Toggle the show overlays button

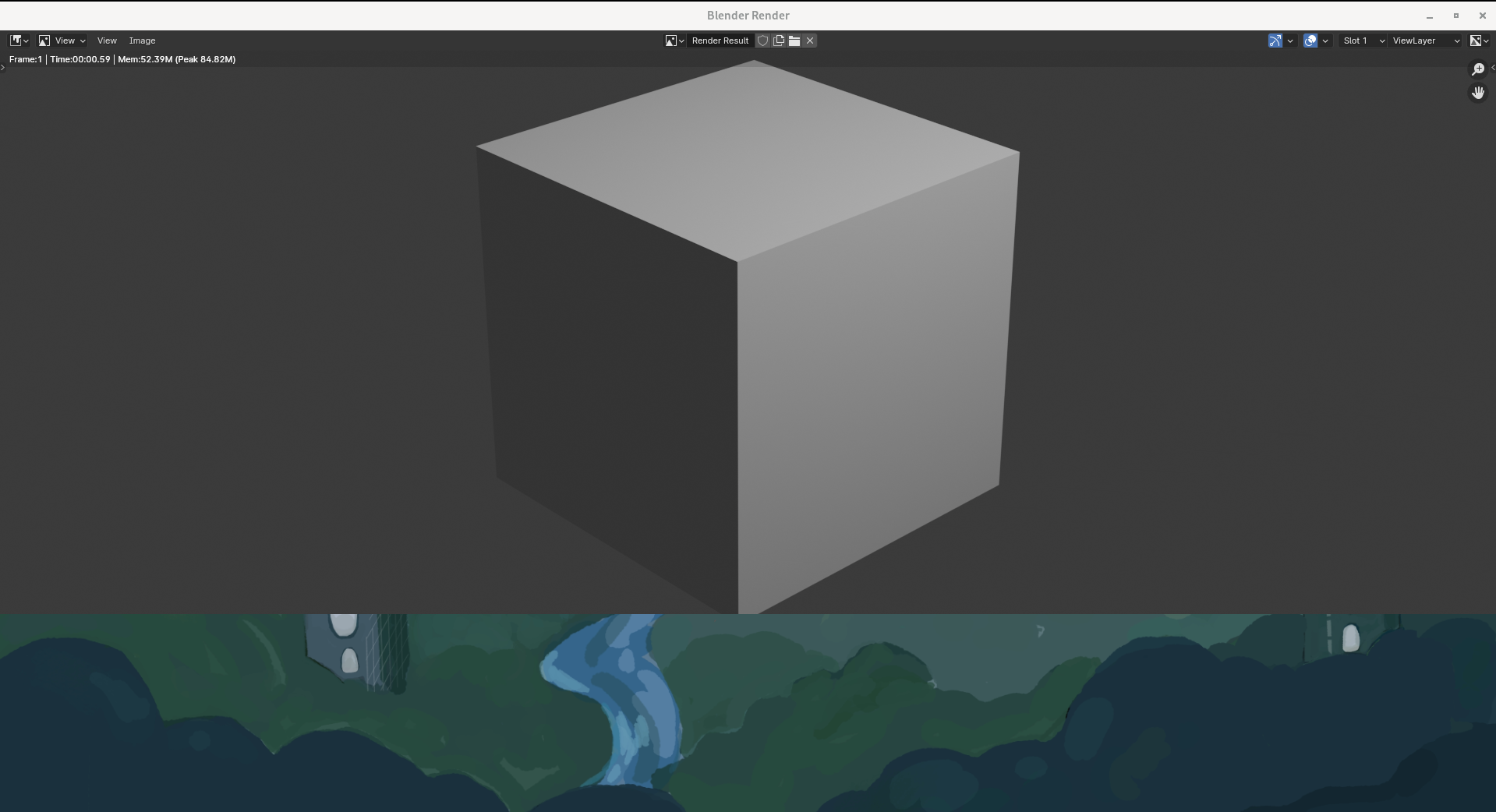[x=1310, y=41]
